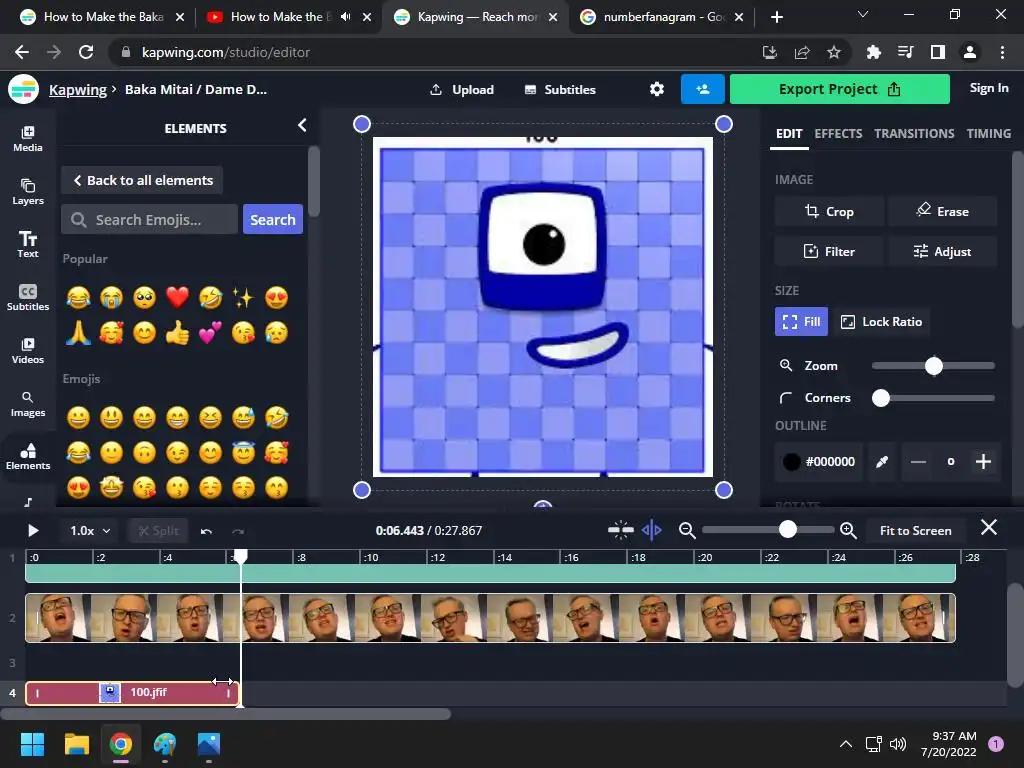
Task: Add the sparkles emoji
Action: click(243, 297)
